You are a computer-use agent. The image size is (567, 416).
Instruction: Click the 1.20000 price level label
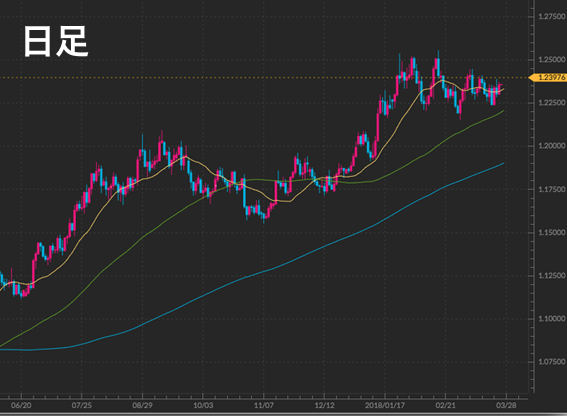click(x=552, y=146)
